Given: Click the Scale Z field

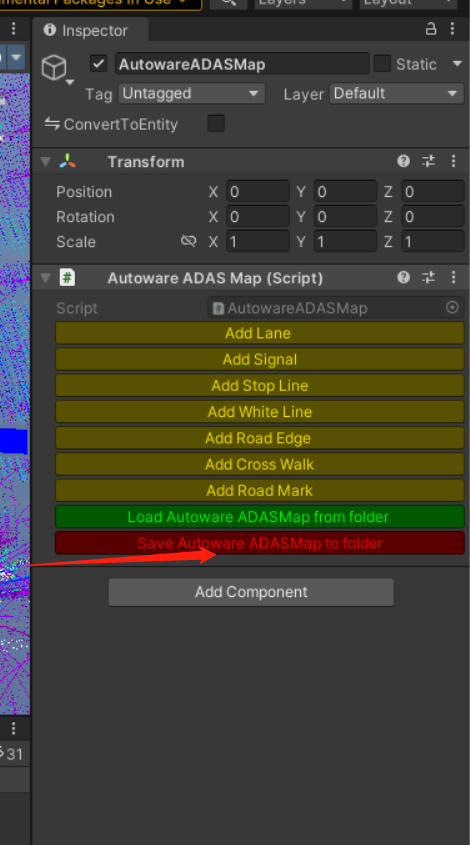Looking at the screenshot, I should (432, 241).
